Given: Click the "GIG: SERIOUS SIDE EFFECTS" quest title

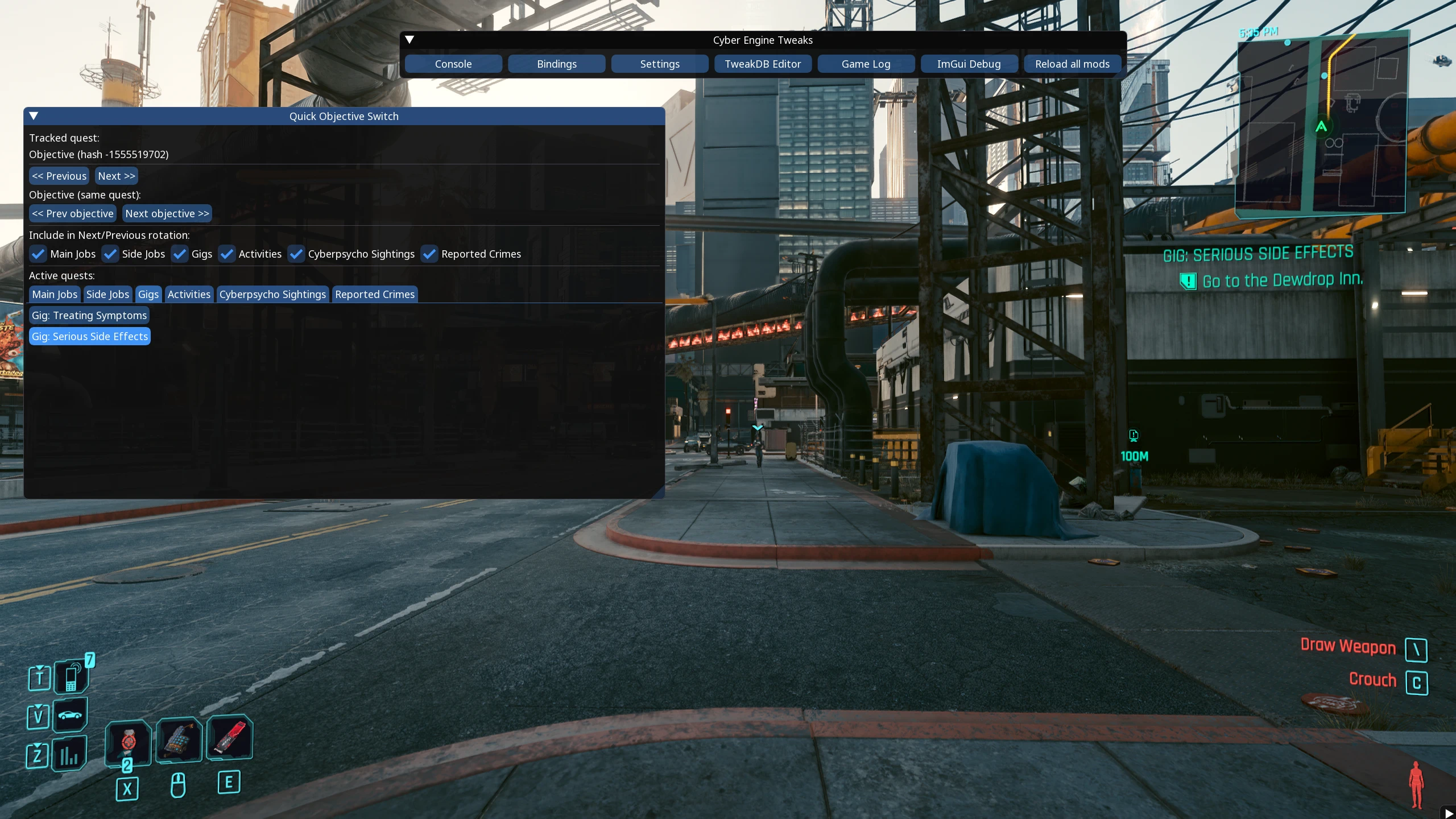Looking at the screenshot, I should point(1258,254).
